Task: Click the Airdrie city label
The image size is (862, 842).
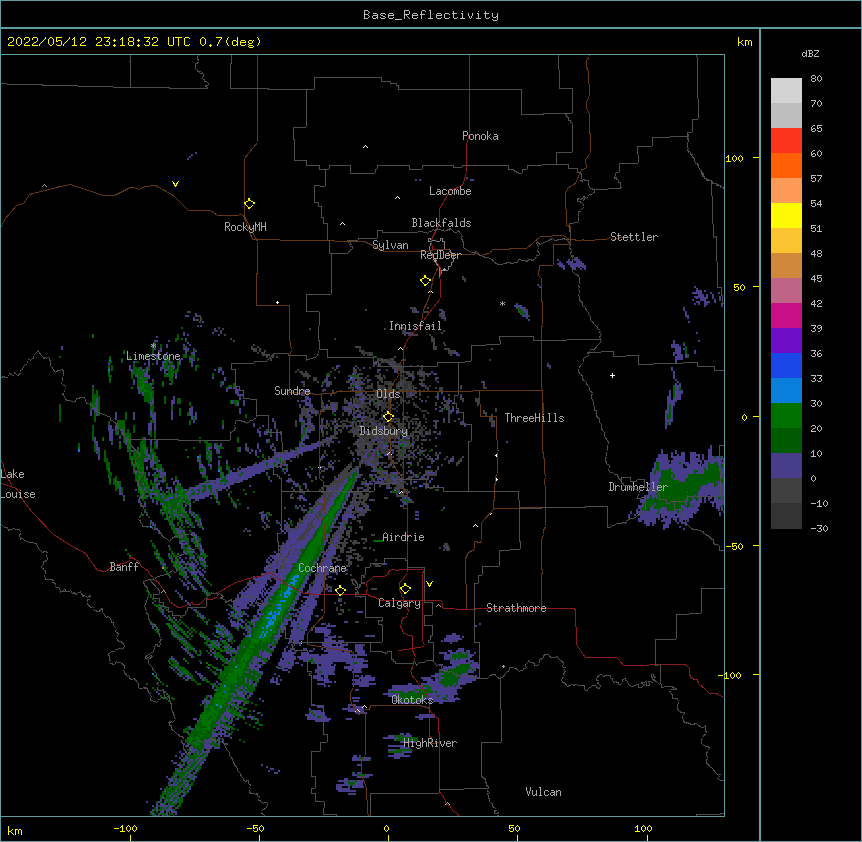Action: (404, 537)
